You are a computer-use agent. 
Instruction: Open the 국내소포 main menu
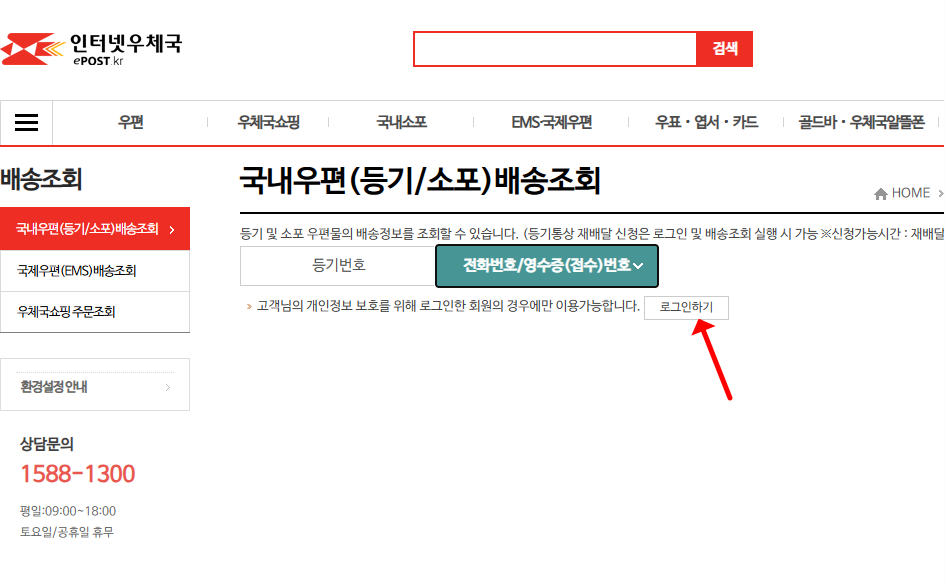pyautogui.click(x=401, y=122)
